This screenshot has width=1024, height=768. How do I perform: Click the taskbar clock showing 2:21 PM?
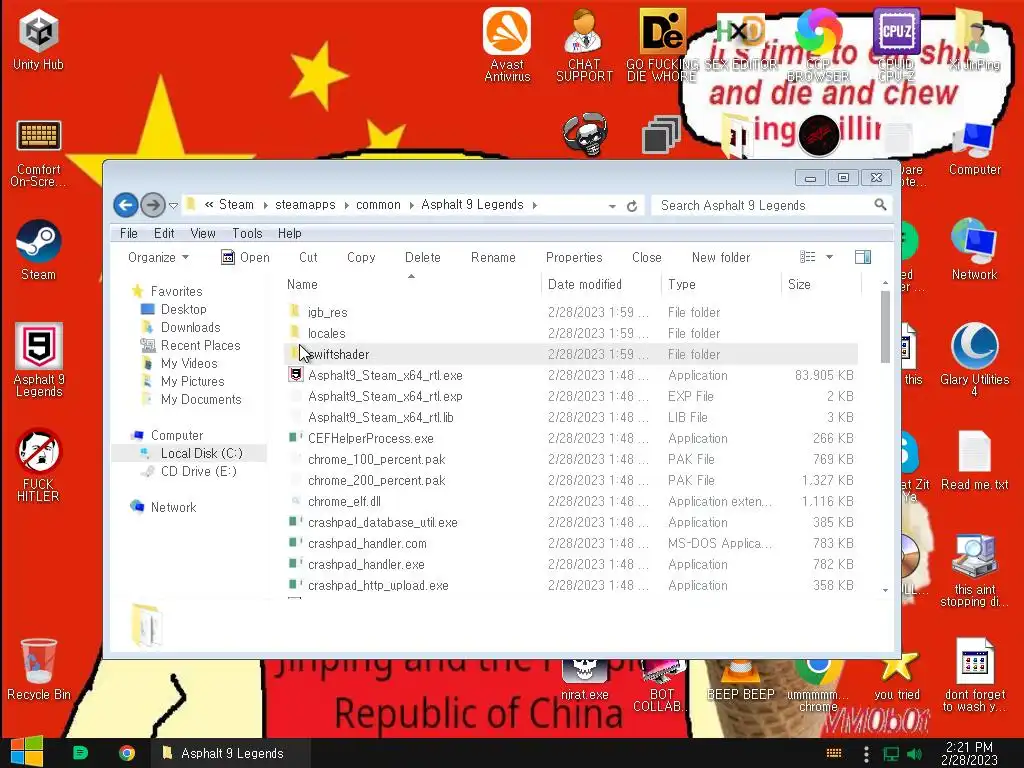[969, 753]
